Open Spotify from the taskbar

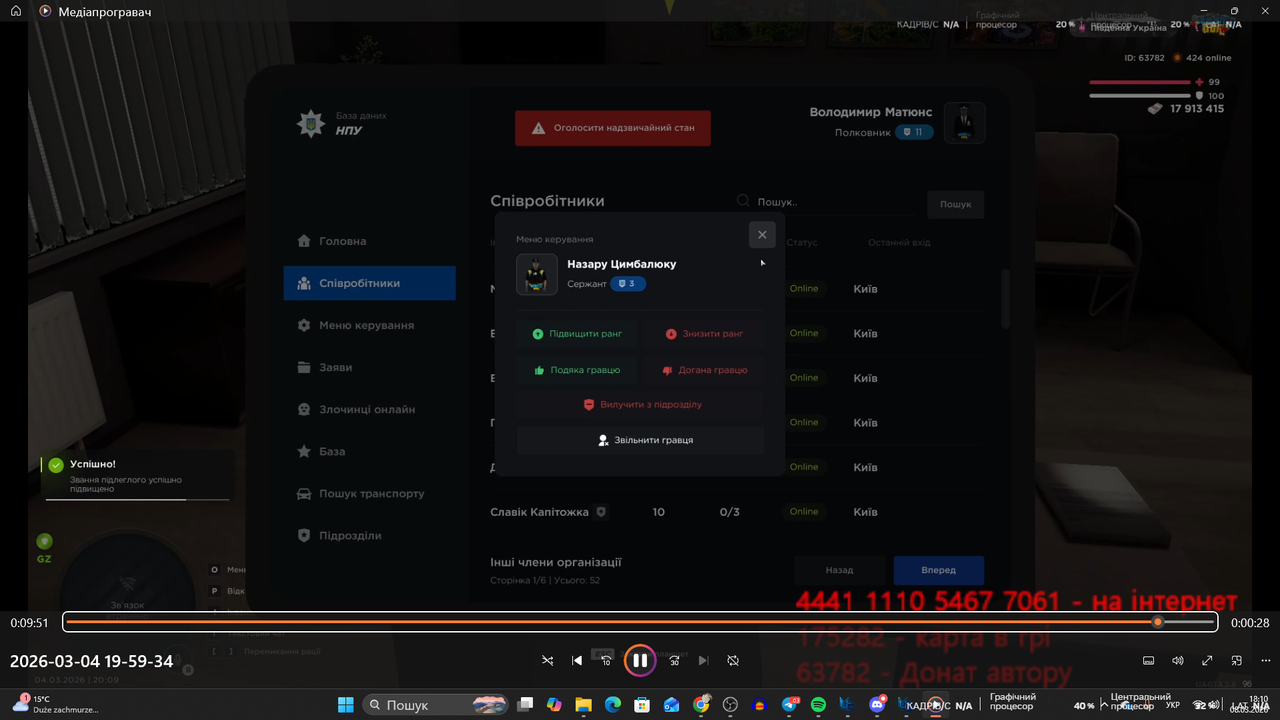(x=819, y=705)
